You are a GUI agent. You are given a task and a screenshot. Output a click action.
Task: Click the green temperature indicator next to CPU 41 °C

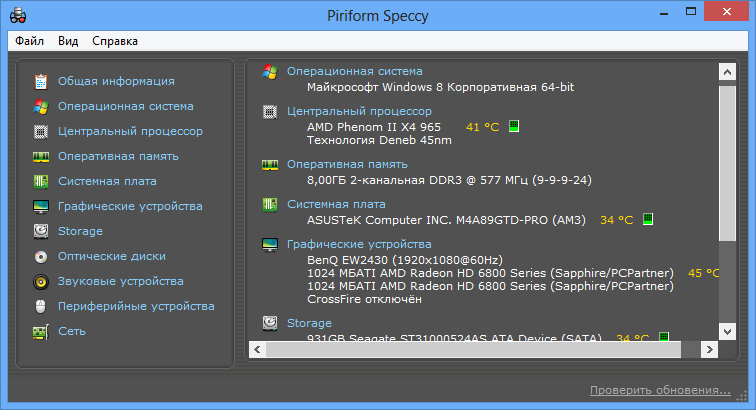[x=514, y=126]
